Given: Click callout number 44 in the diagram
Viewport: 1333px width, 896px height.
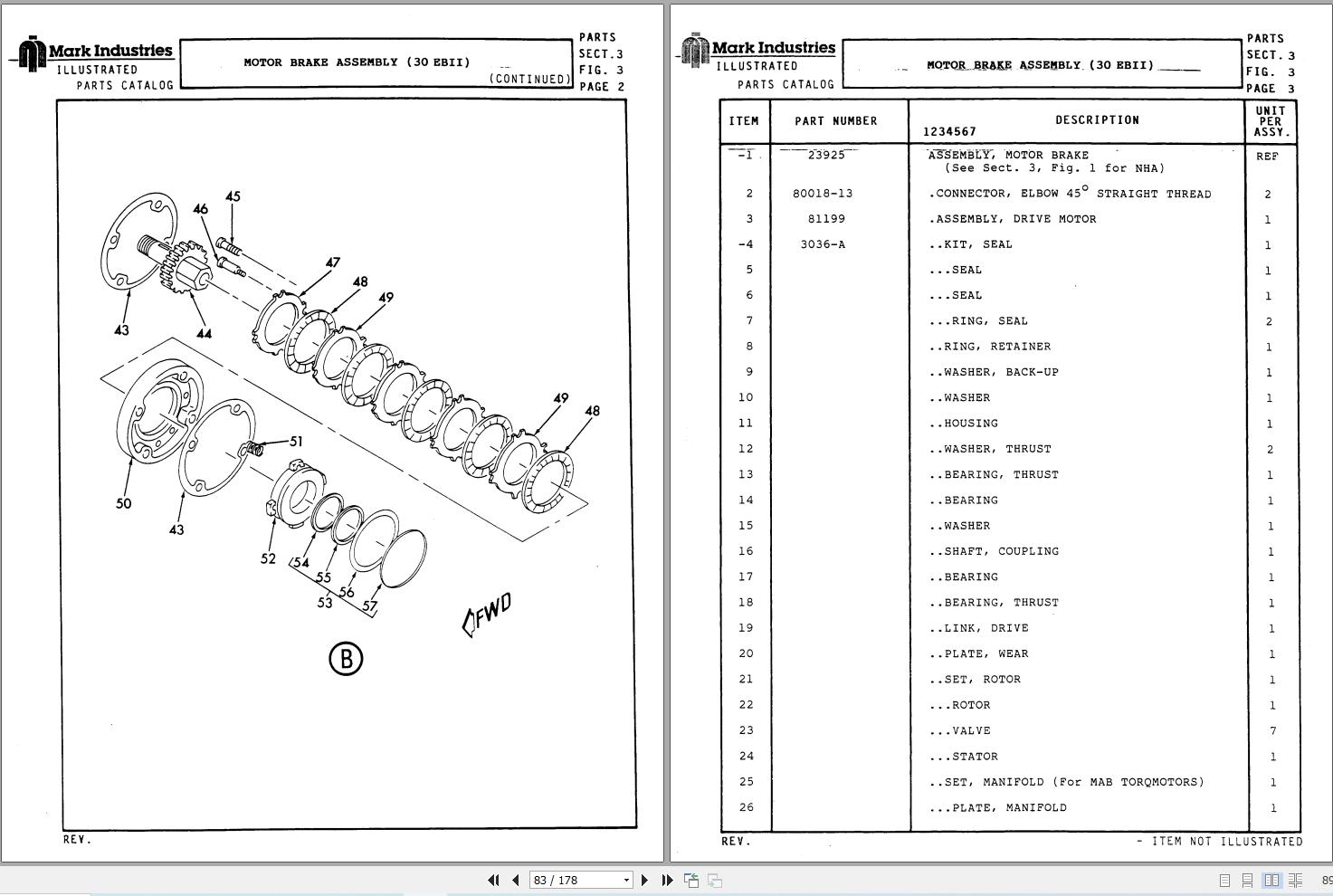Looking at the screenshot, I should coord(204,333).
